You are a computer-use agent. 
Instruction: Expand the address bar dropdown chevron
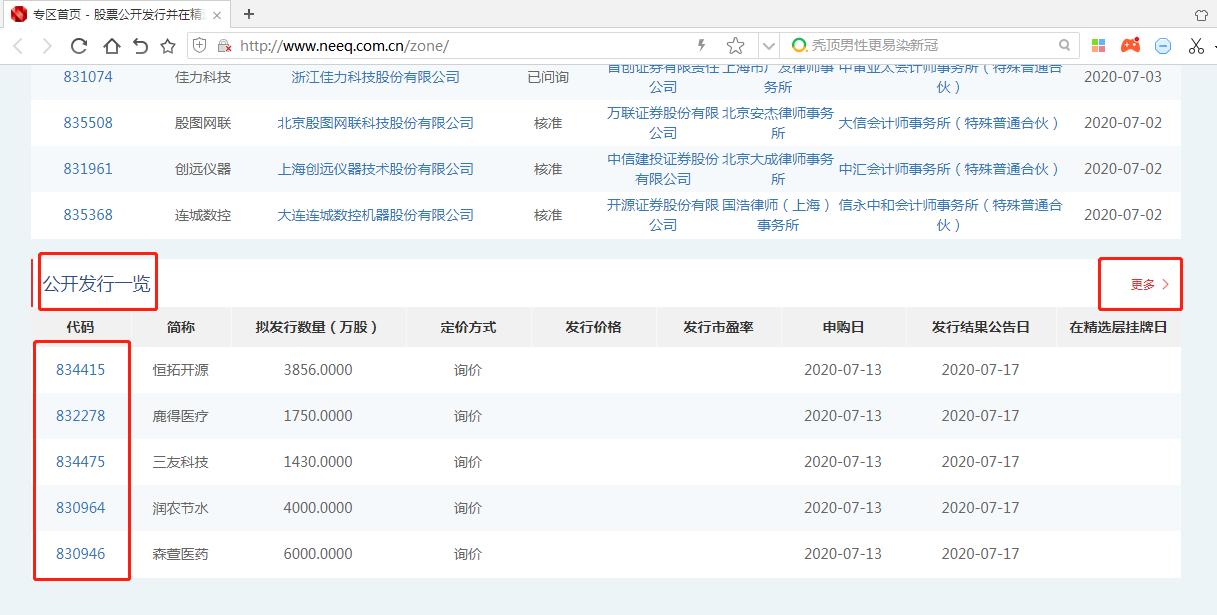769,45
